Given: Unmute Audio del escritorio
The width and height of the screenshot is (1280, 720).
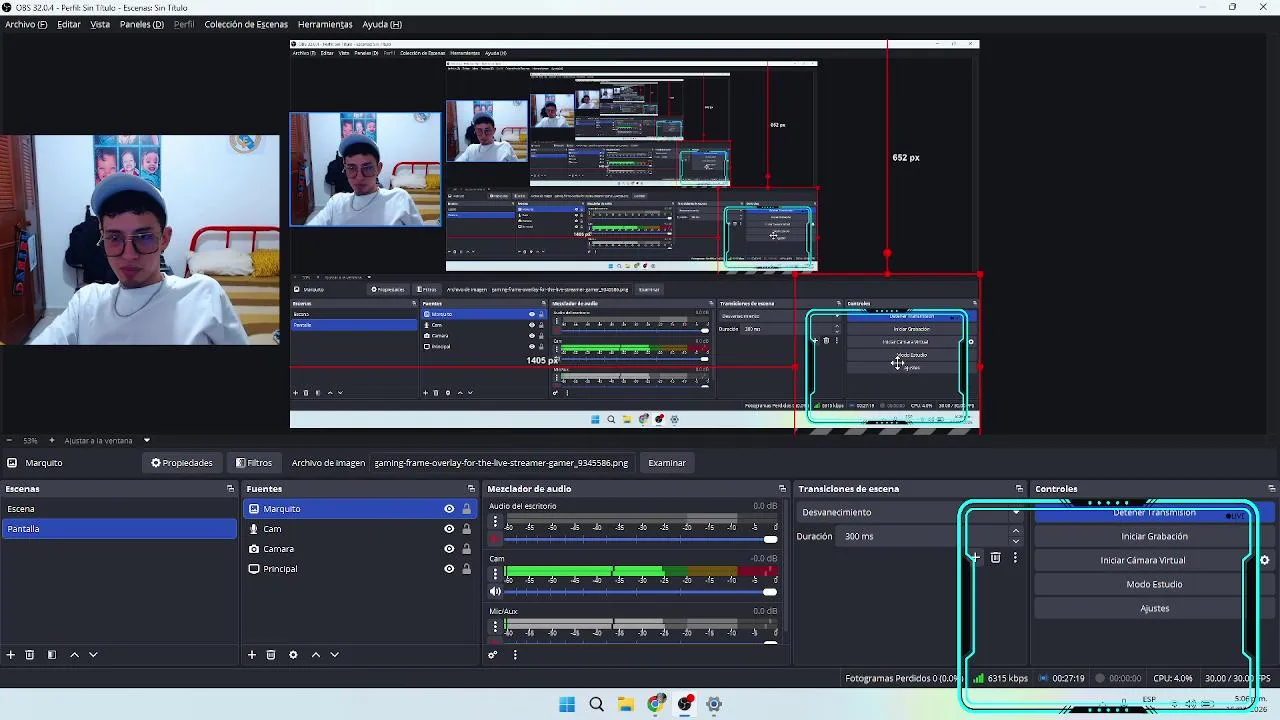Looking at the screenshot, I should tap(495, 539).
